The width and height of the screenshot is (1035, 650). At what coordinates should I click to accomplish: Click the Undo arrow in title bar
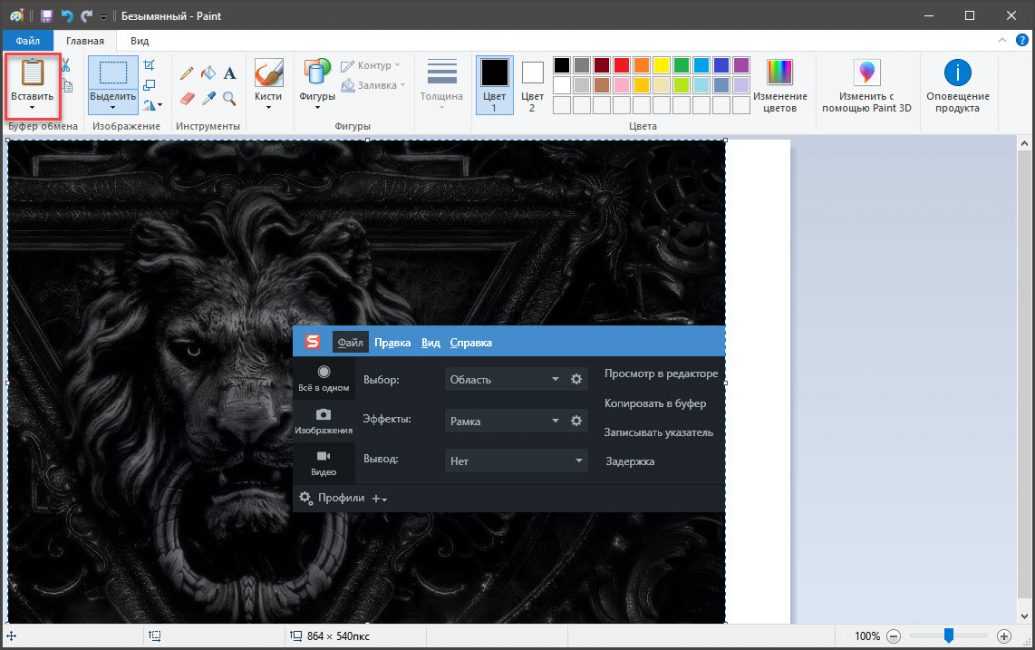click(x=67, y=16)
